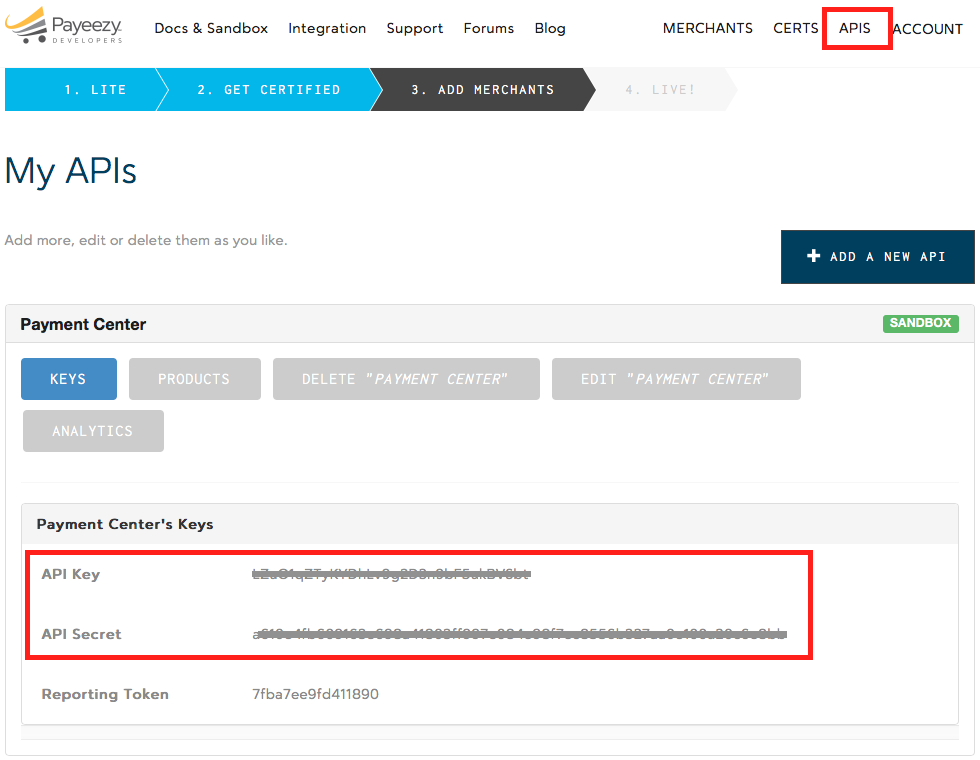This screenshot has height=760, width=980.
Task: Open the ANALYTICS tab
Action: [93, 431]
